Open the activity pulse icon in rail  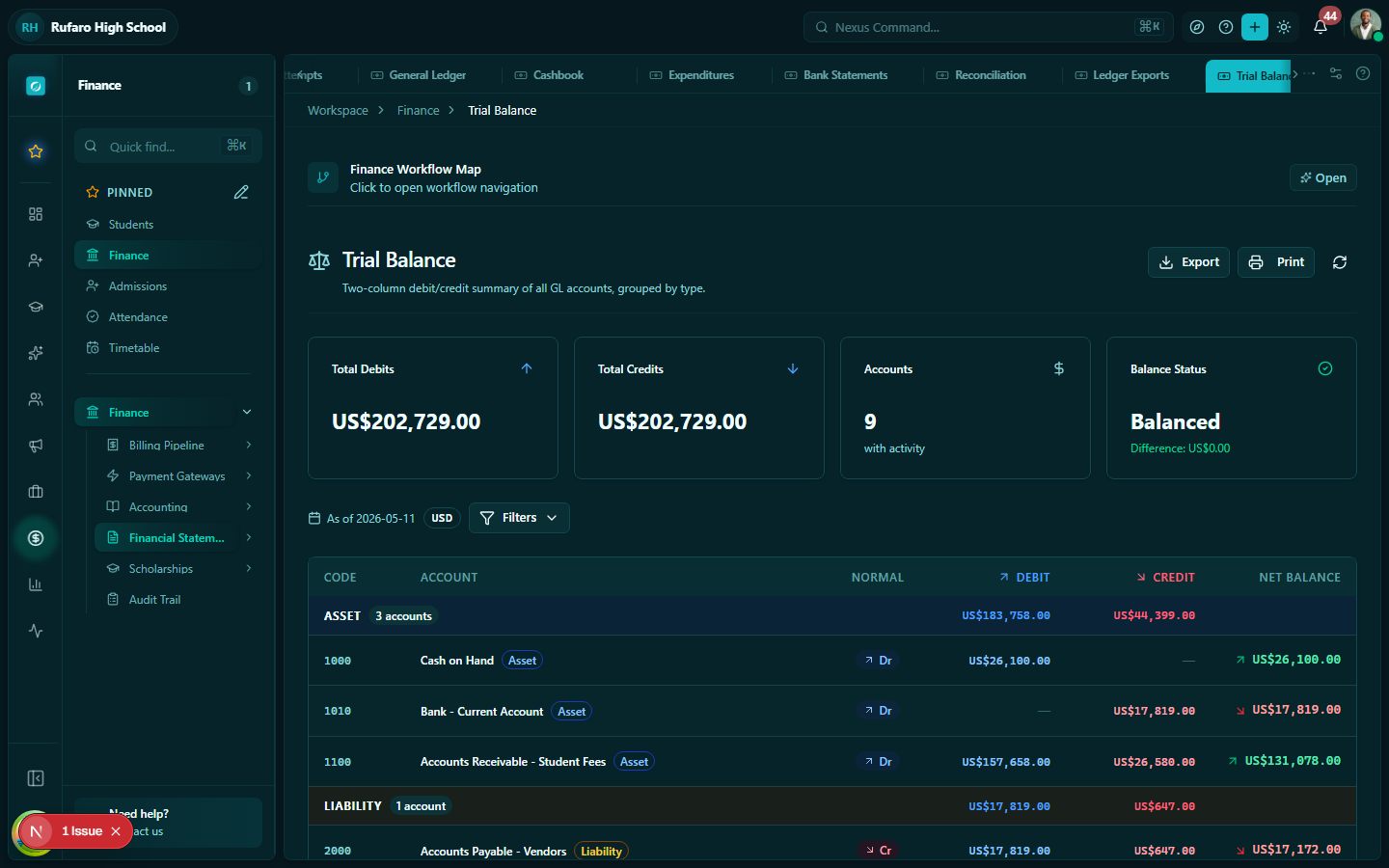(x=36, y=631)
